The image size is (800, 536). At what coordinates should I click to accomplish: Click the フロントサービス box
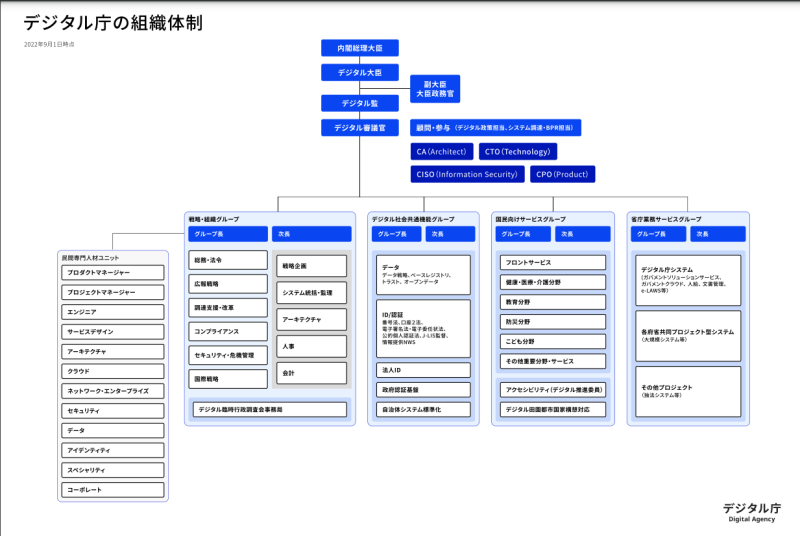coord(553,262)
